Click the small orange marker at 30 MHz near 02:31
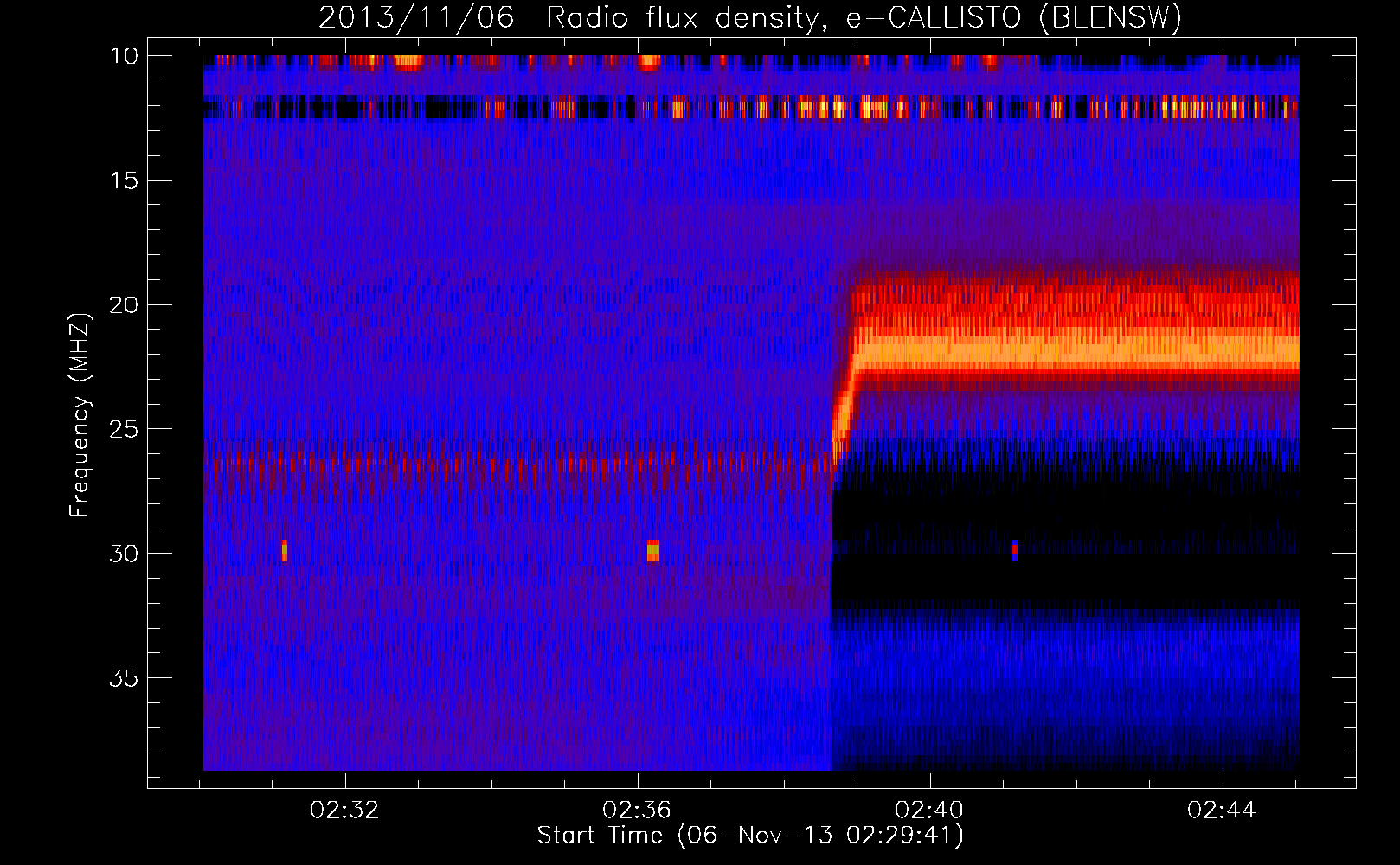 pyautogui.click(x=284, y=550)
